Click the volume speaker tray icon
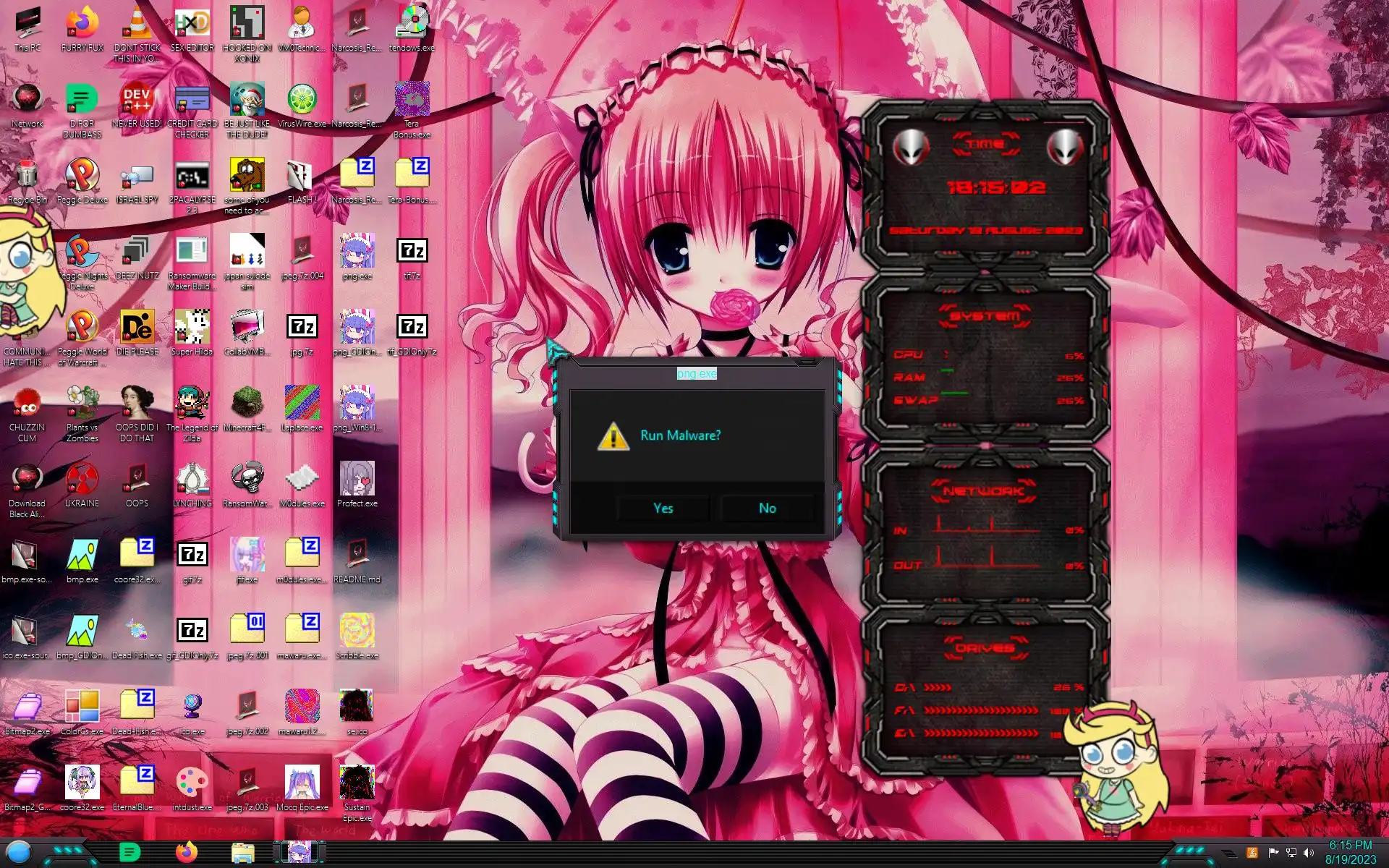The width and height of the screenshot is (1389, 868). [x=1308, y=853]
